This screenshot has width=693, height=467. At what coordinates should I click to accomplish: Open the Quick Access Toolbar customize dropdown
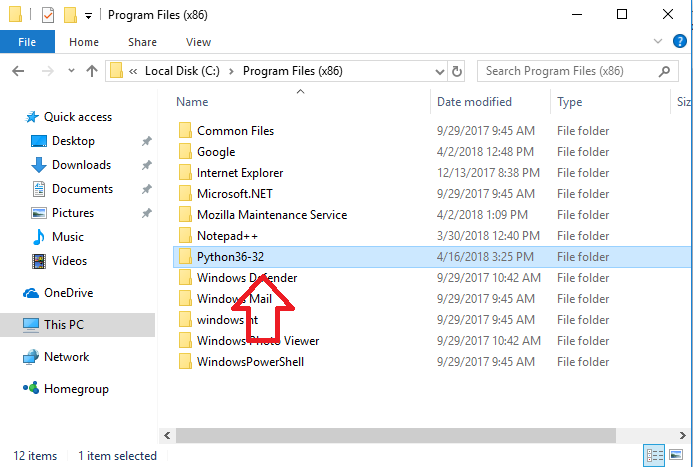click(89, 15)
